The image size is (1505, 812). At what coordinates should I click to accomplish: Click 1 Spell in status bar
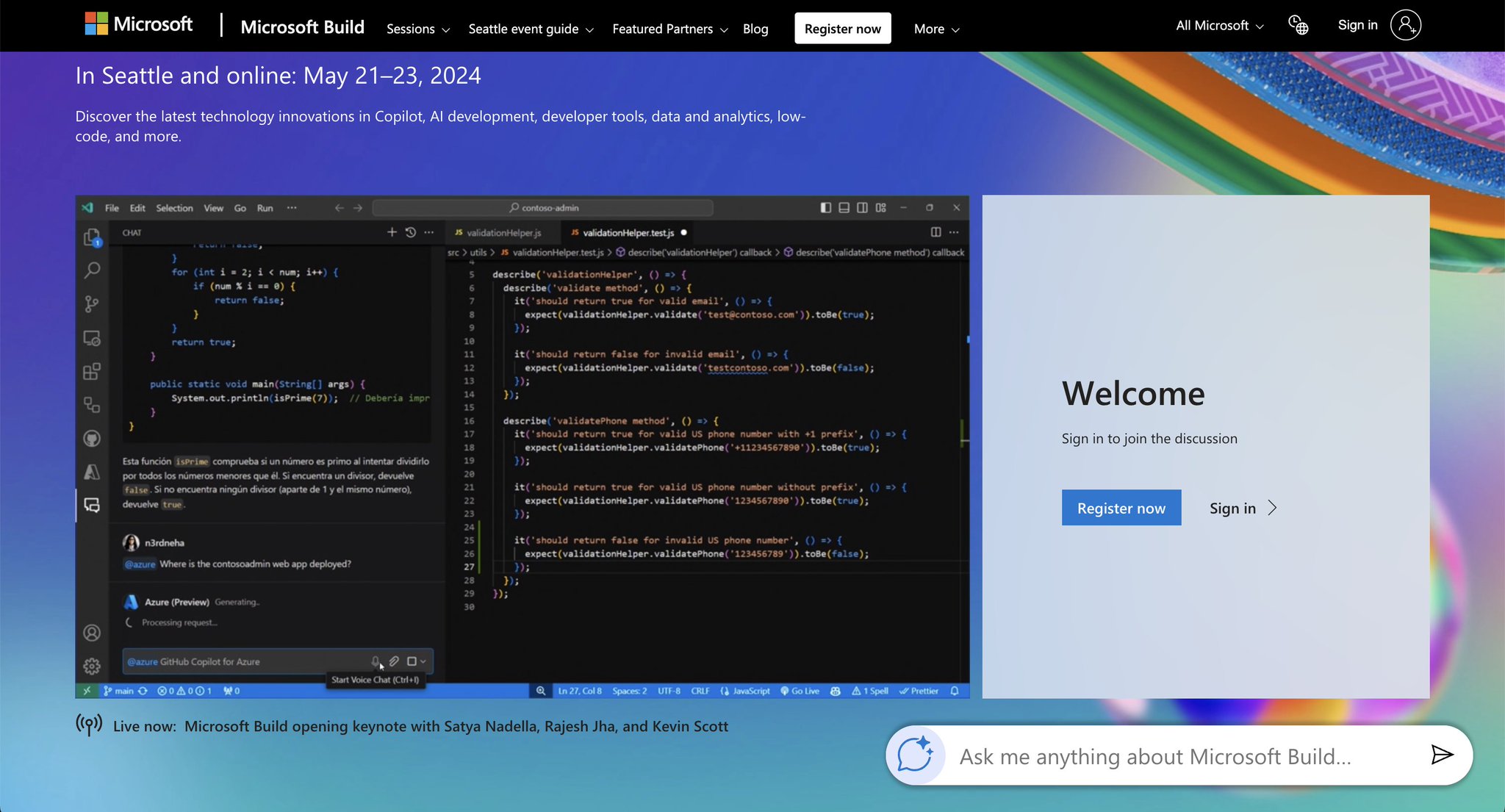(x=870, y=691)
